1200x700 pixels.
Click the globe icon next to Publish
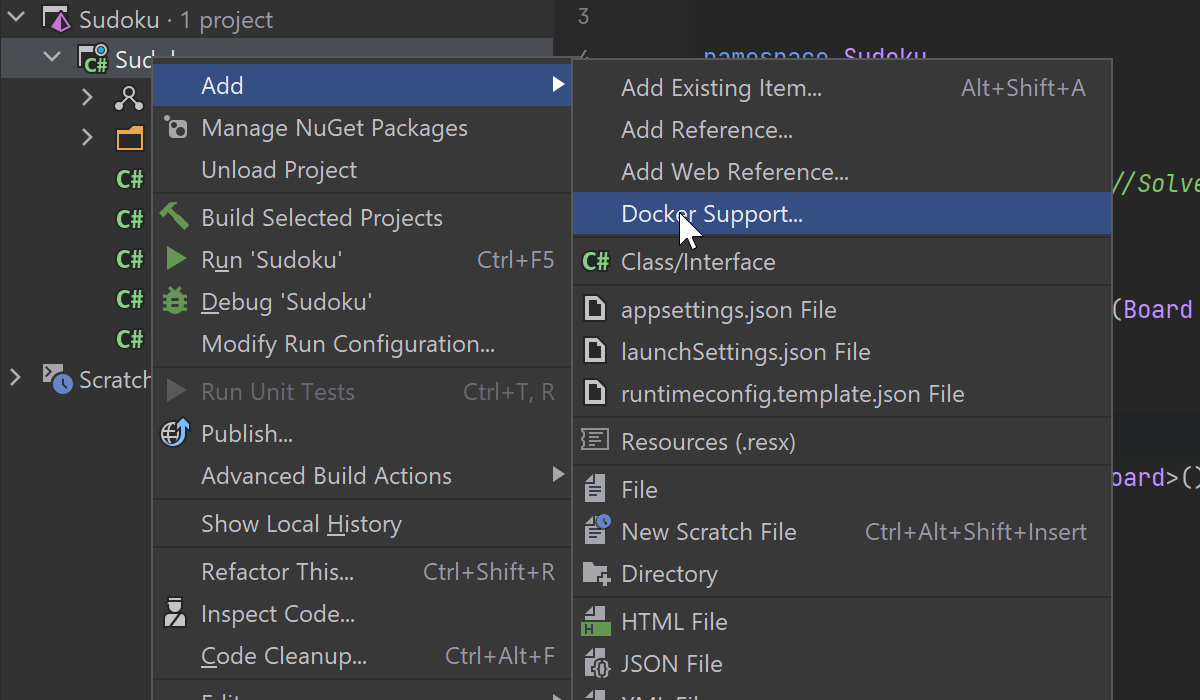click(x=175, y=433)
